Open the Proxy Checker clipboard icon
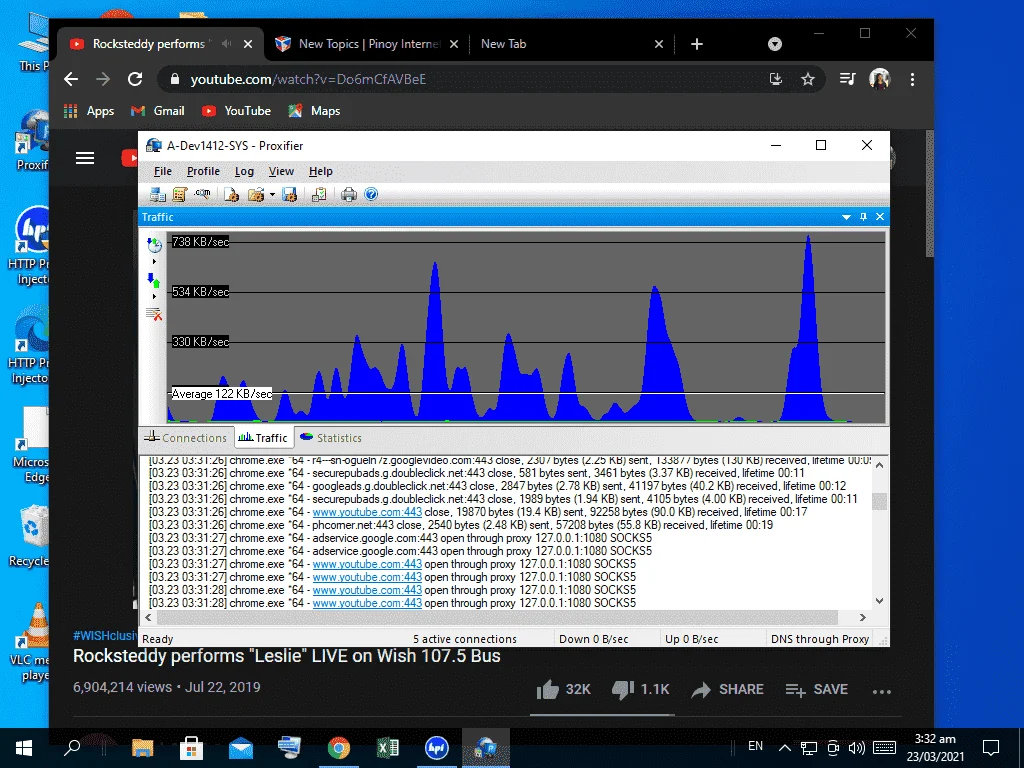Screen dimensions: 1024x768 [319, 194]
